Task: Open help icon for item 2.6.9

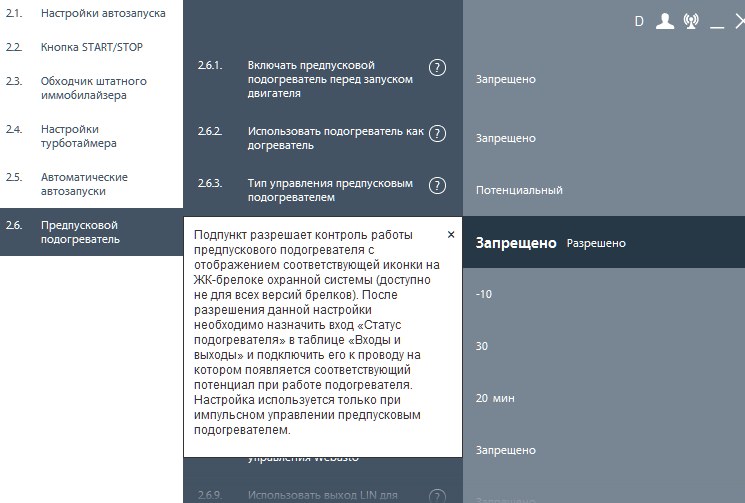Action: point(437,495)
